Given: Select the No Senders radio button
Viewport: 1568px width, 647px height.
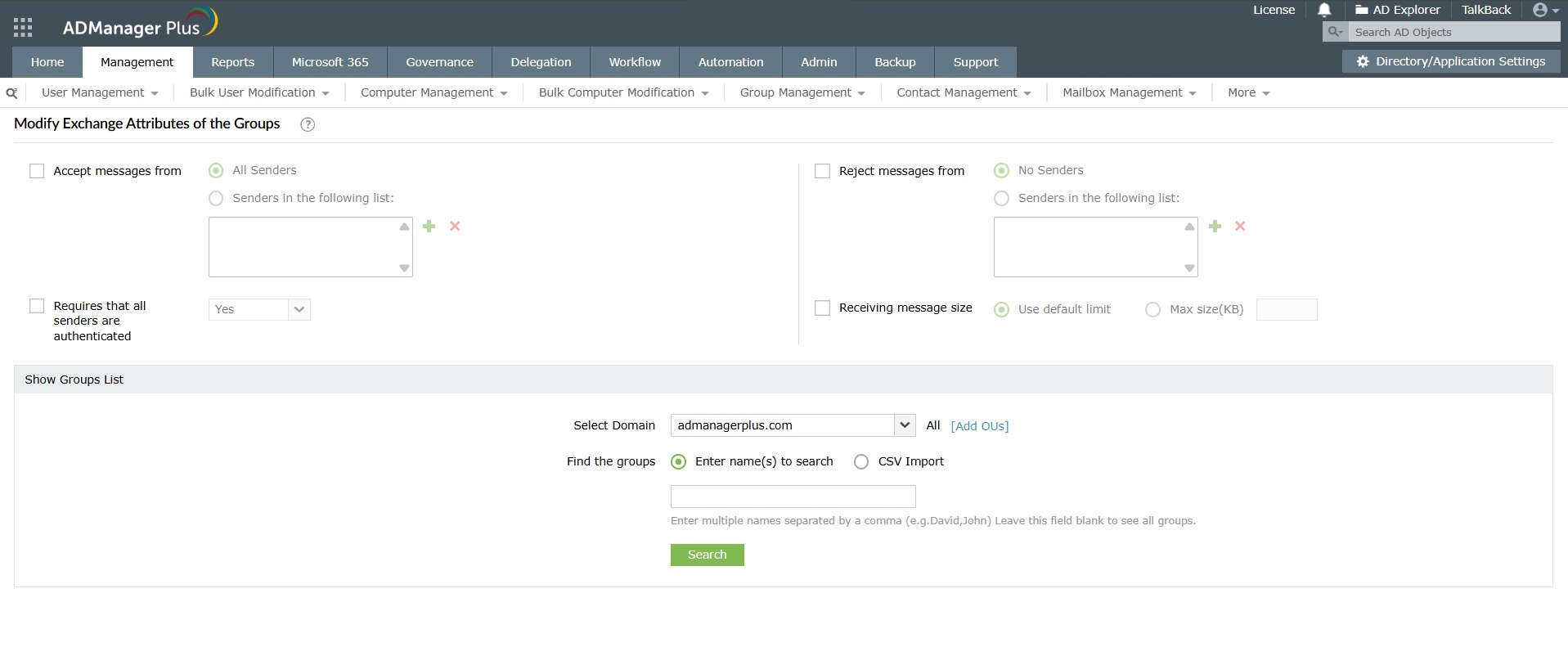Looking at the screenshot, I should 1001,170.
